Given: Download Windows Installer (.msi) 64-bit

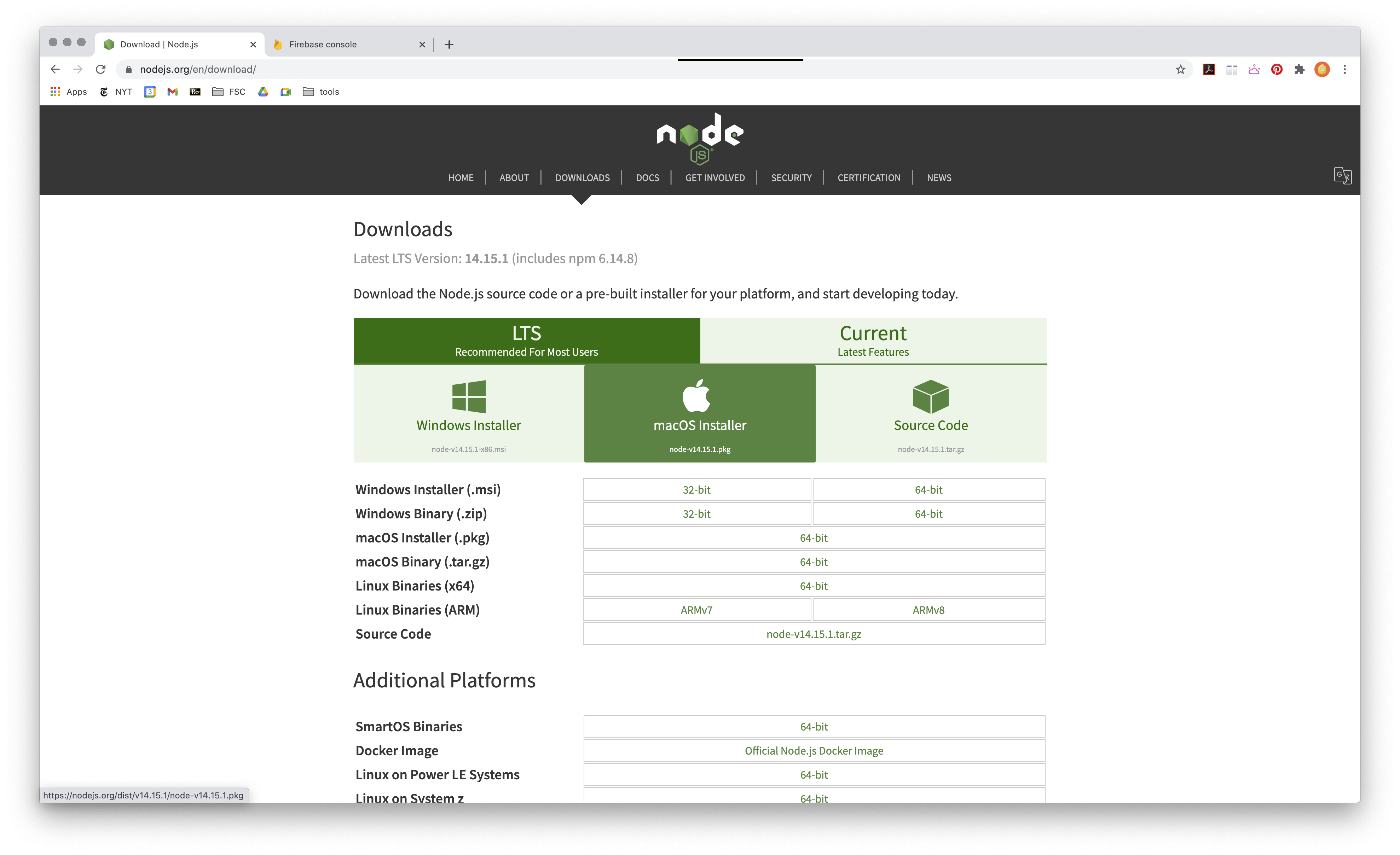Looking at the screenshot, I should pyautogui.click(x=928, y=490).
